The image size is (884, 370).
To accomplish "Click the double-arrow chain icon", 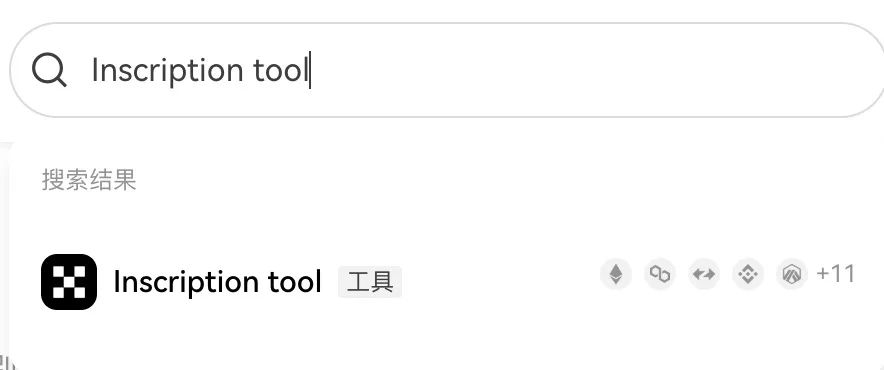I will pyautogui.click(x=704, y=275).
